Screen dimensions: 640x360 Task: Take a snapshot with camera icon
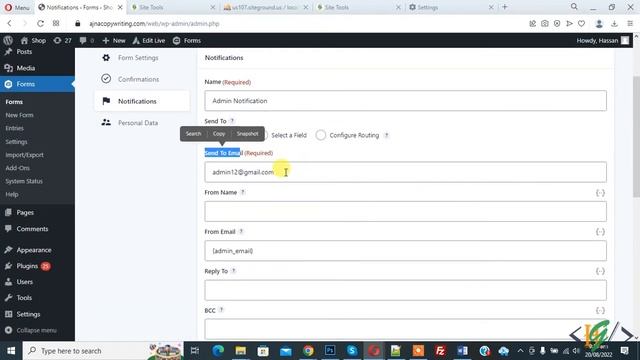(545, 24)
